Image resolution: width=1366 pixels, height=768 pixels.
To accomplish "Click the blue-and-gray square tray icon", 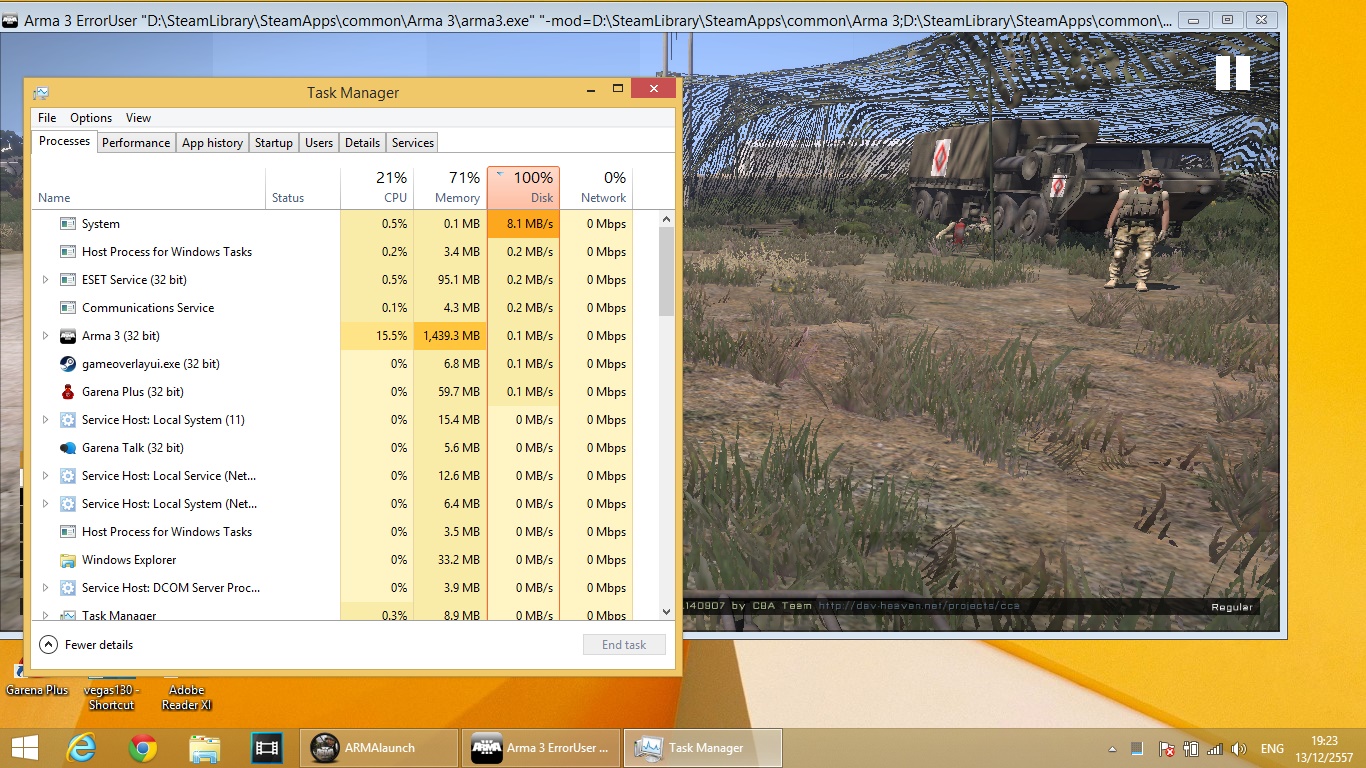I will [x=1137, y=749].
